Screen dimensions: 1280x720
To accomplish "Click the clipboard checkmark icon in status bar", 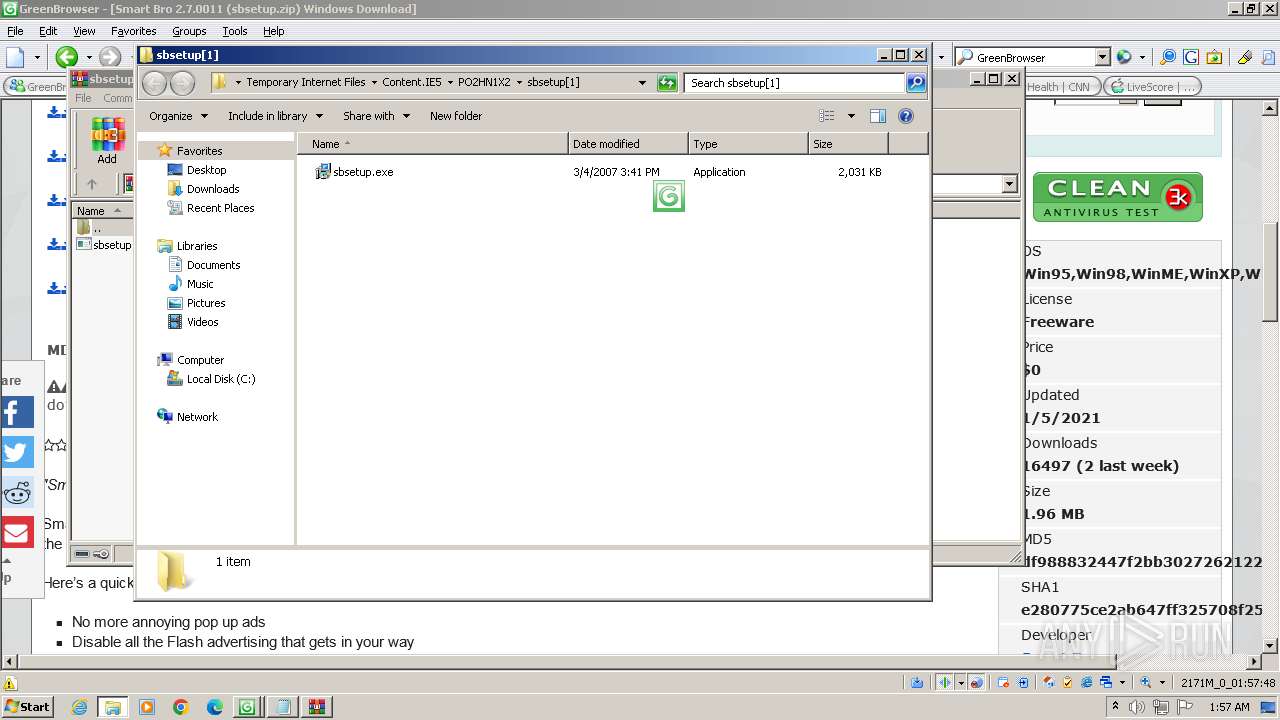I will click(x=1068, y=682).
